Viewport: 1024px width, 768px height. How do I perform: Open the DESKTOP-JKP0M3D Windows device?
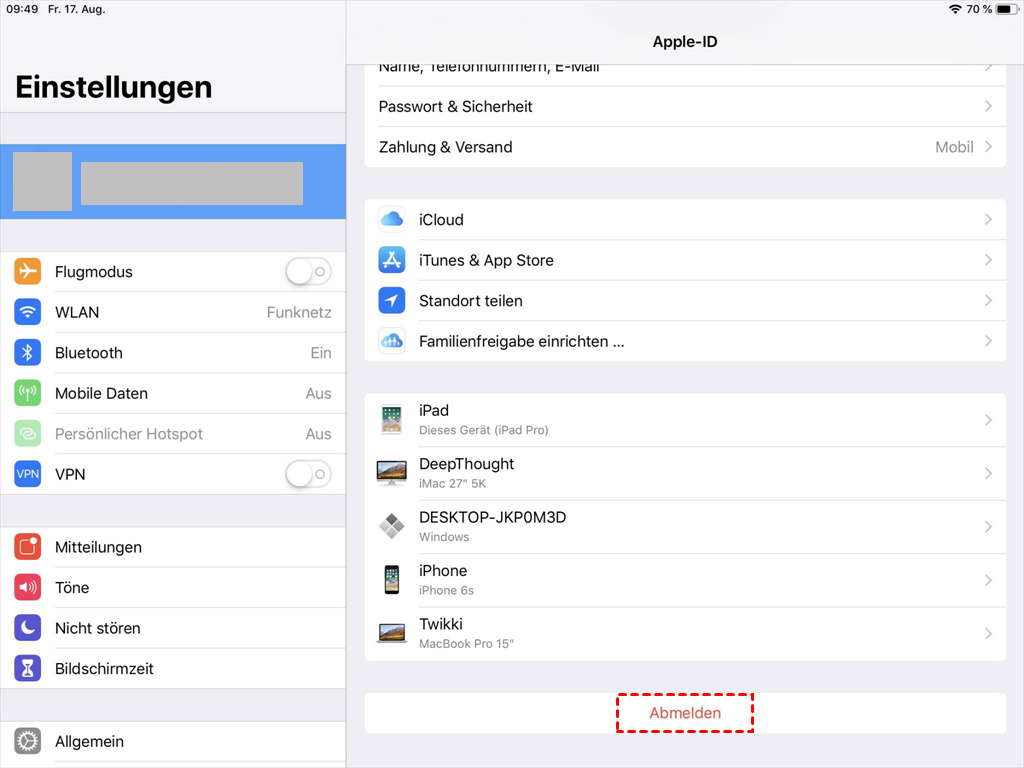[685, 526]
